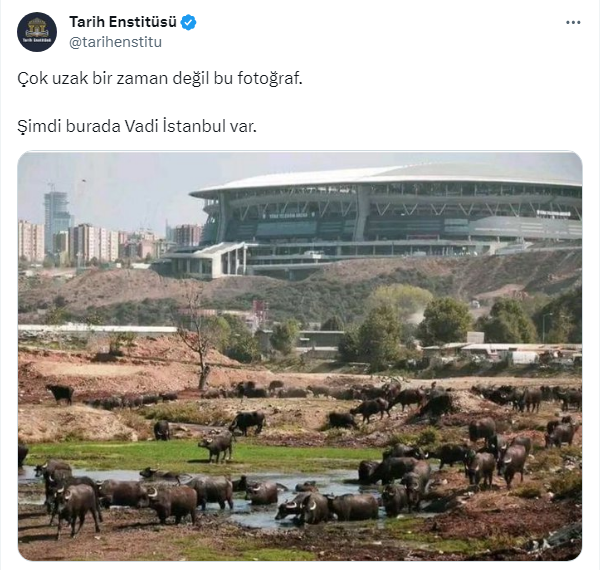This screenshot has height=570, width=605.
Task: Select the line "Şimdi burada Vadi İstanbul var."
Action: 137,126
